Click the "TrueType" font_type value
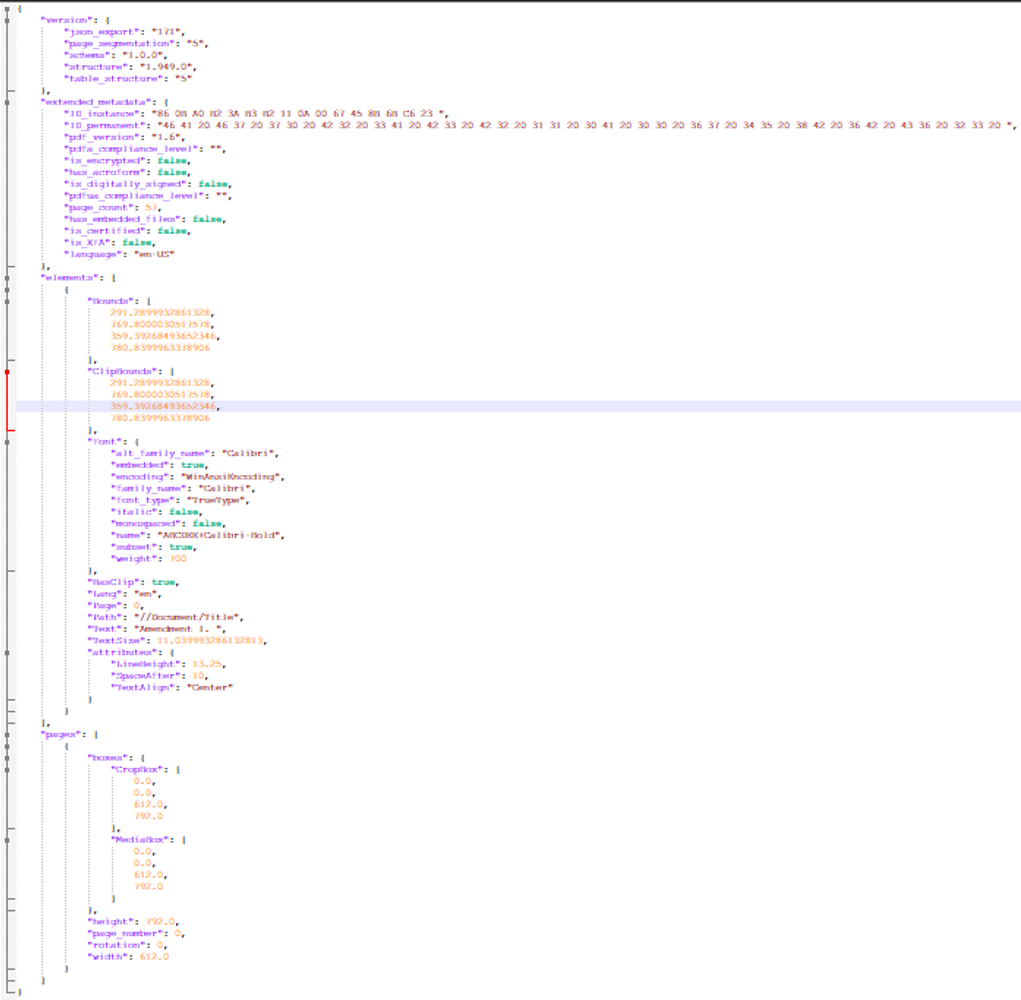This screenshot has height=1000, width=1021. pos(216,501)
